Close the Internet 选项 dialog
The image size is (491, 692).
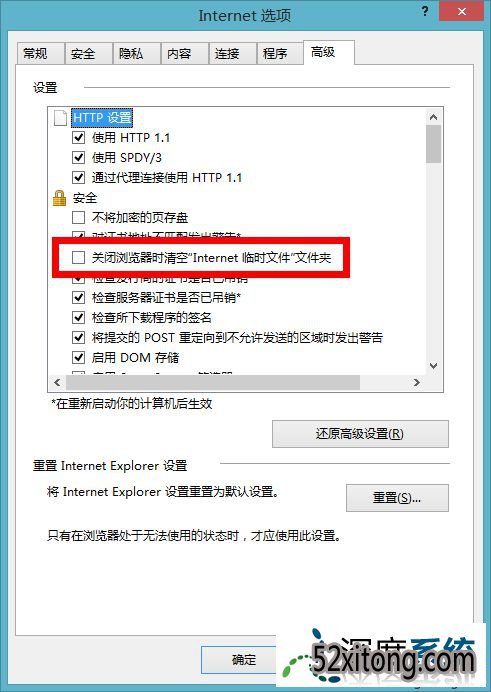(x=461, y=11)
